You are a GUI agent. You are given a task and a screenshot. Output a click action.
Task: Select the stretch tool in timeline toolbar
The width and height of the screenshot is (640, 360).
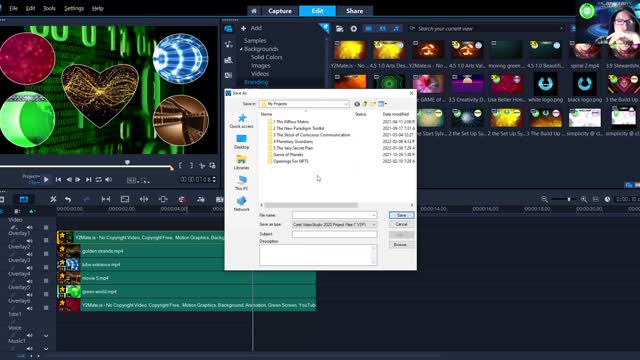pos(144,199)
